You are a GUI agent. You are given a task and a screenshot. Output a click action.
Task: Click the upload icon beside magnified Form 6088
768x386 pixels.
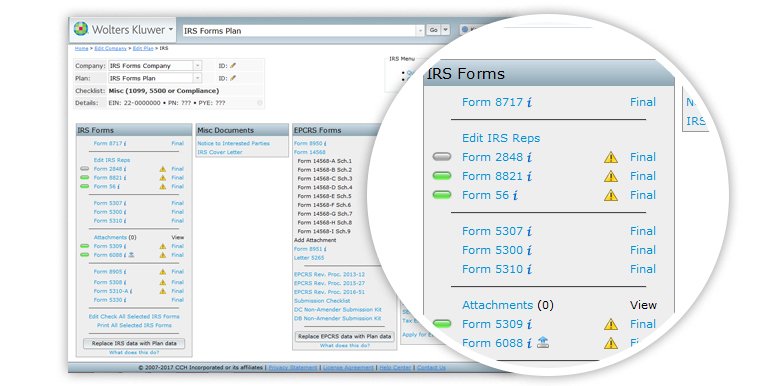click(x=542, y=342)
